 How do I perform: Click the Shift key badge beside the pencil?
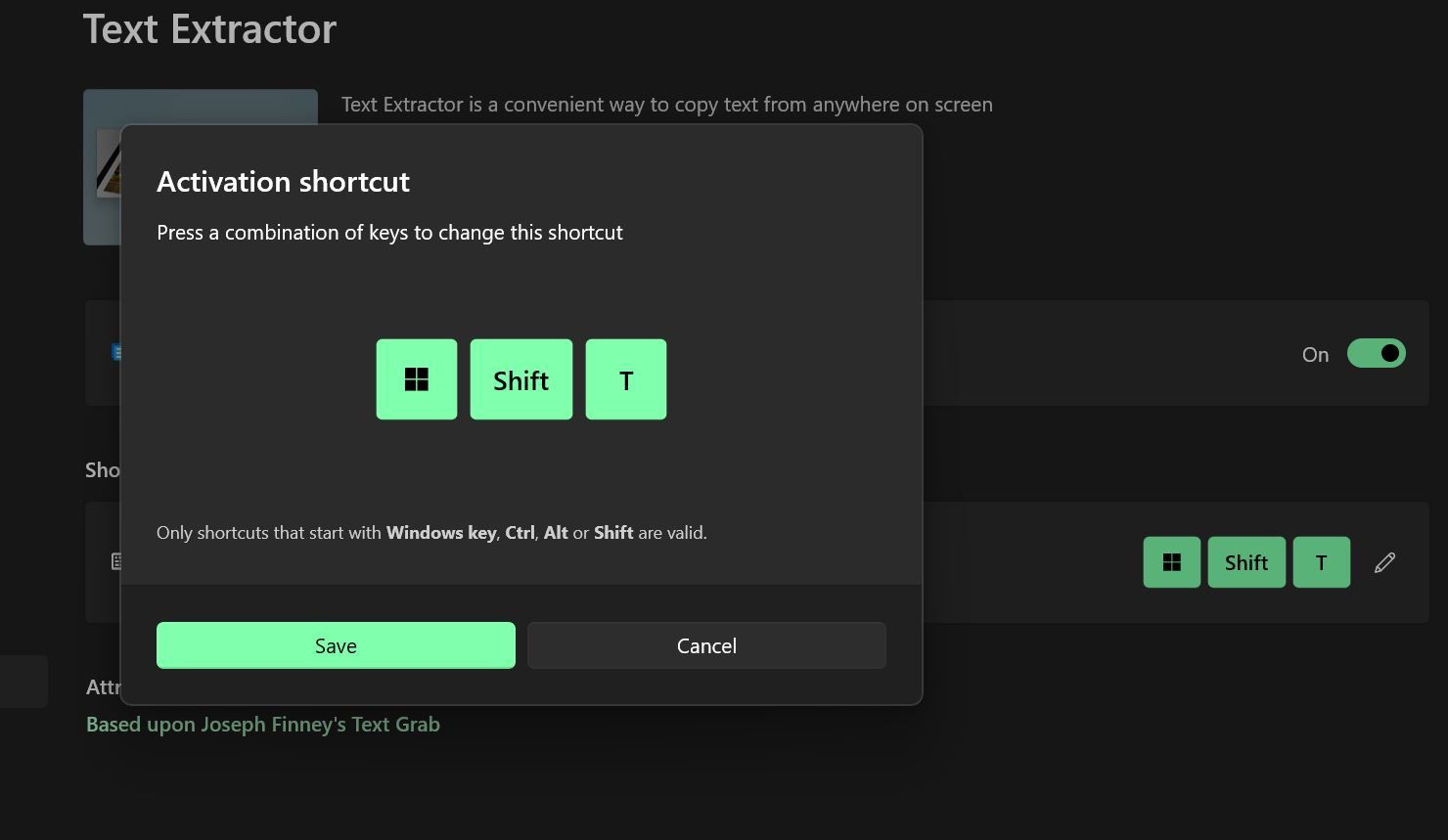tap(1246, 562)
